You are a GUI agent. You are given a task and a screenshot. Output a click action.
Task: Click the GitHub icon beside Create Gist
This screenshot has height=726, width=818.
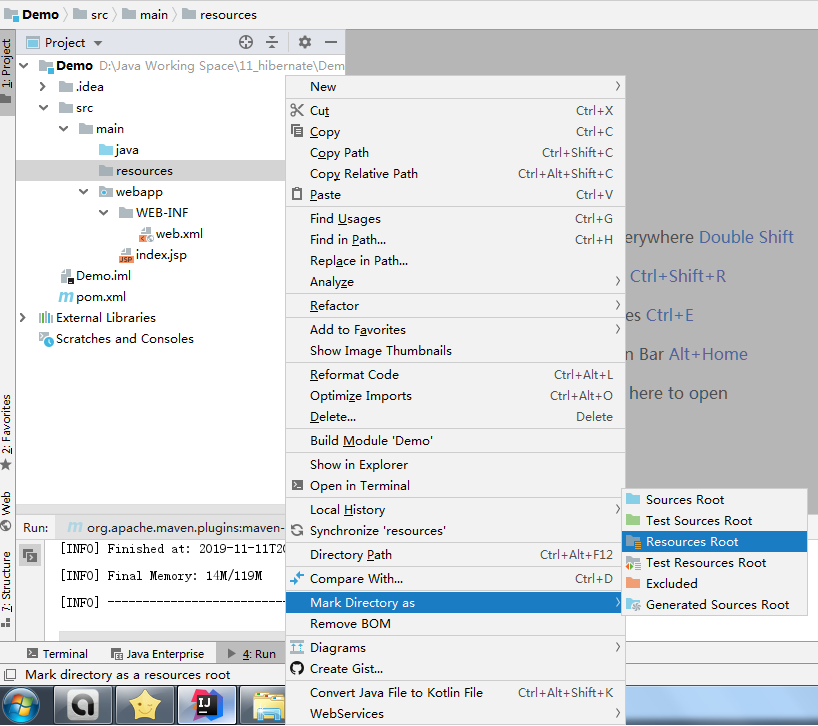[297, 668]
